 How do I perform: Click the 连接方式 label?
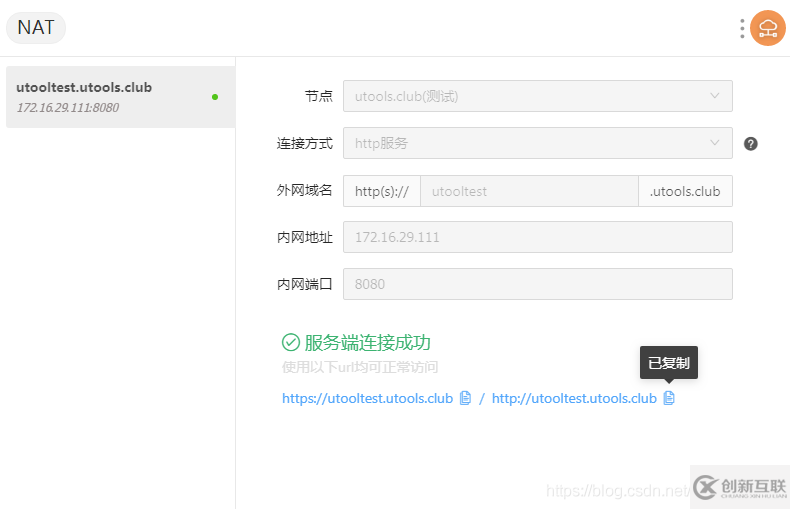pos(305,143)
